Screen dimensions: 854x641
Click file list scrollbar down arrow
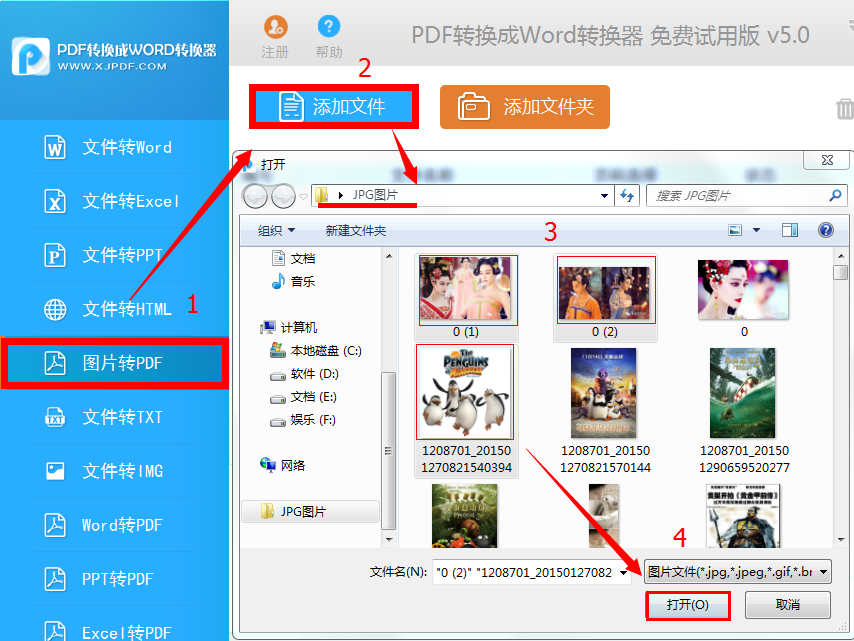coord(840,540)
